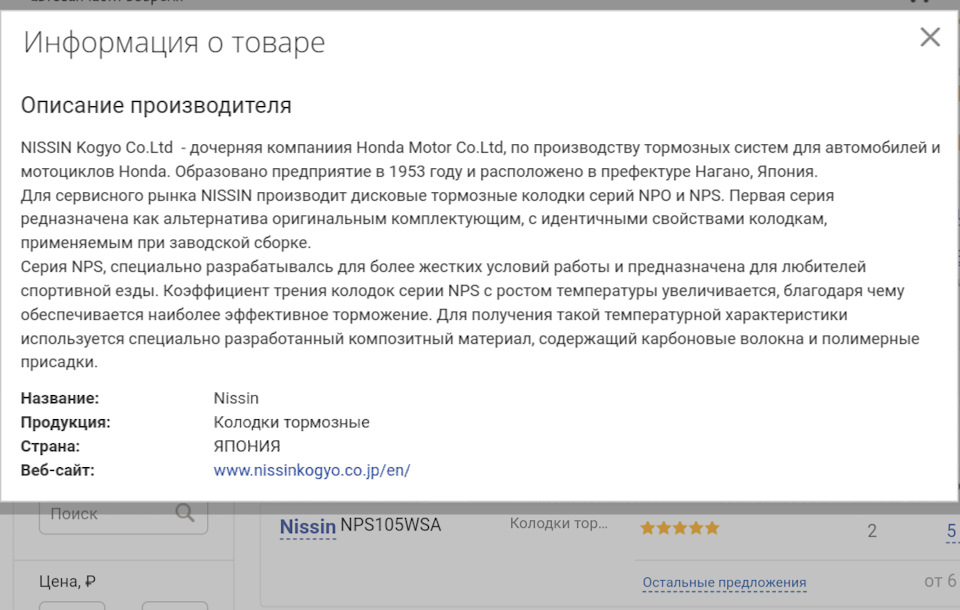Click the Nissin name value
960x610 pixels.
point(236,399)
